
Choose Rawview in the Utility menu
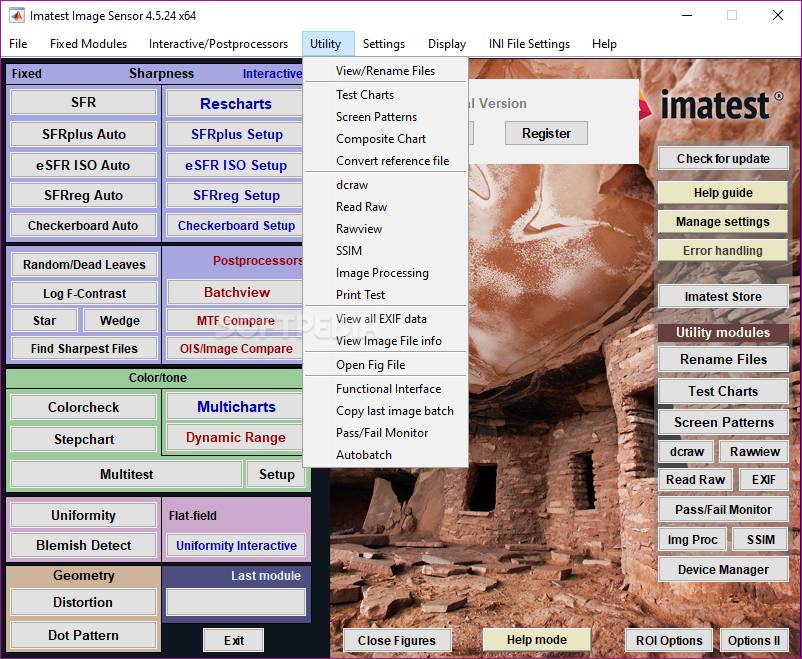pos(386,229)
